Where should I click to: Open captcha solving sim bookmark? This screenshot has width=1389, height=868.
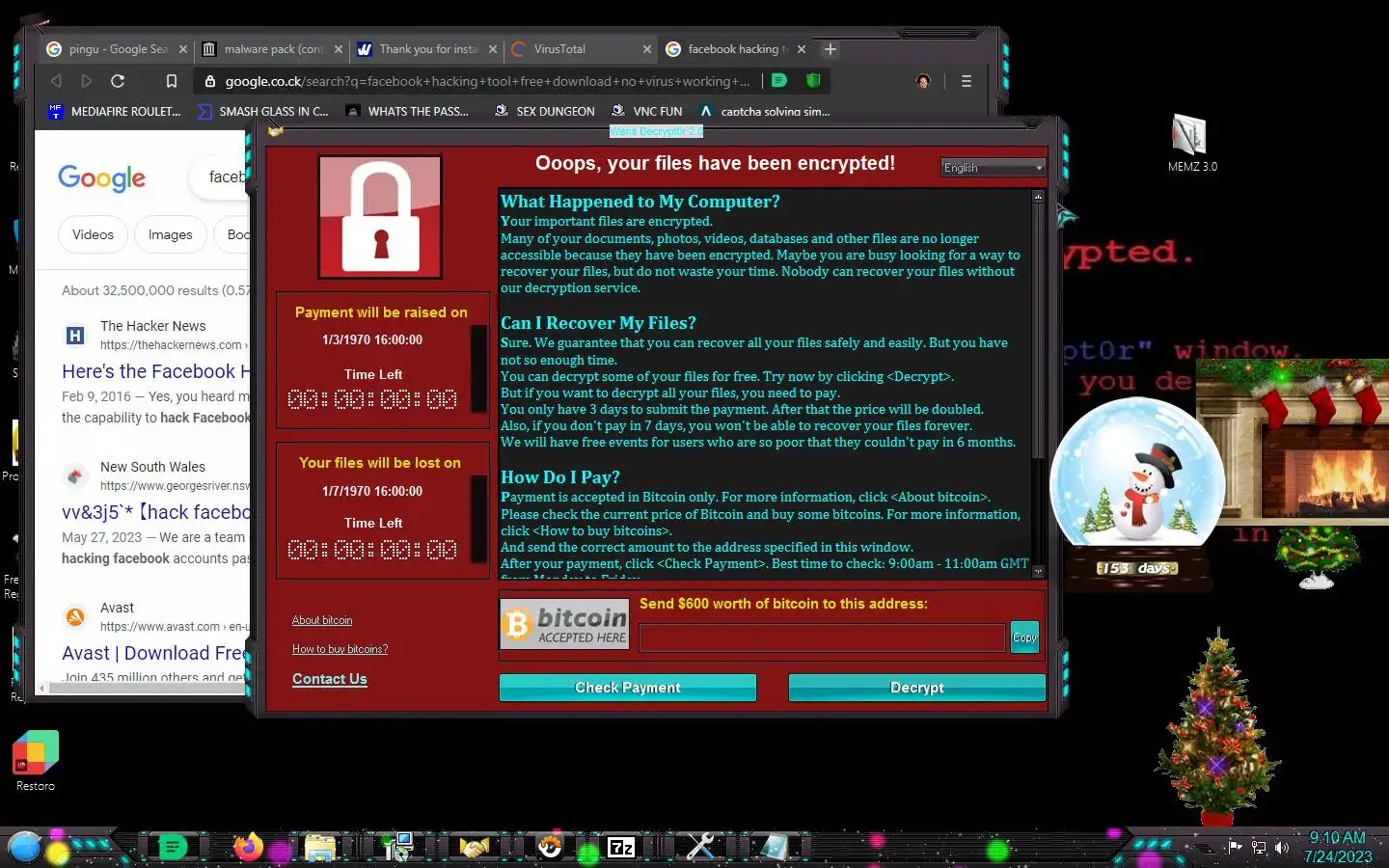764,112
